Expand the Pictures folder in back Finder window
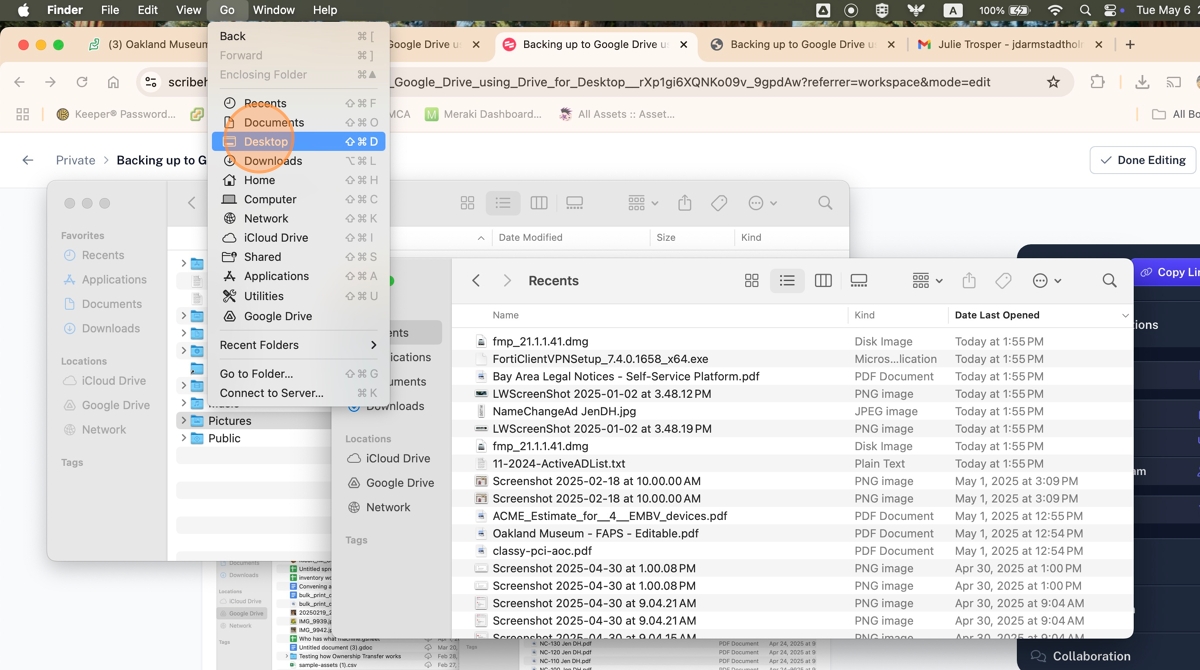This screenshot has width=1200, height=670. coord(183,421)
